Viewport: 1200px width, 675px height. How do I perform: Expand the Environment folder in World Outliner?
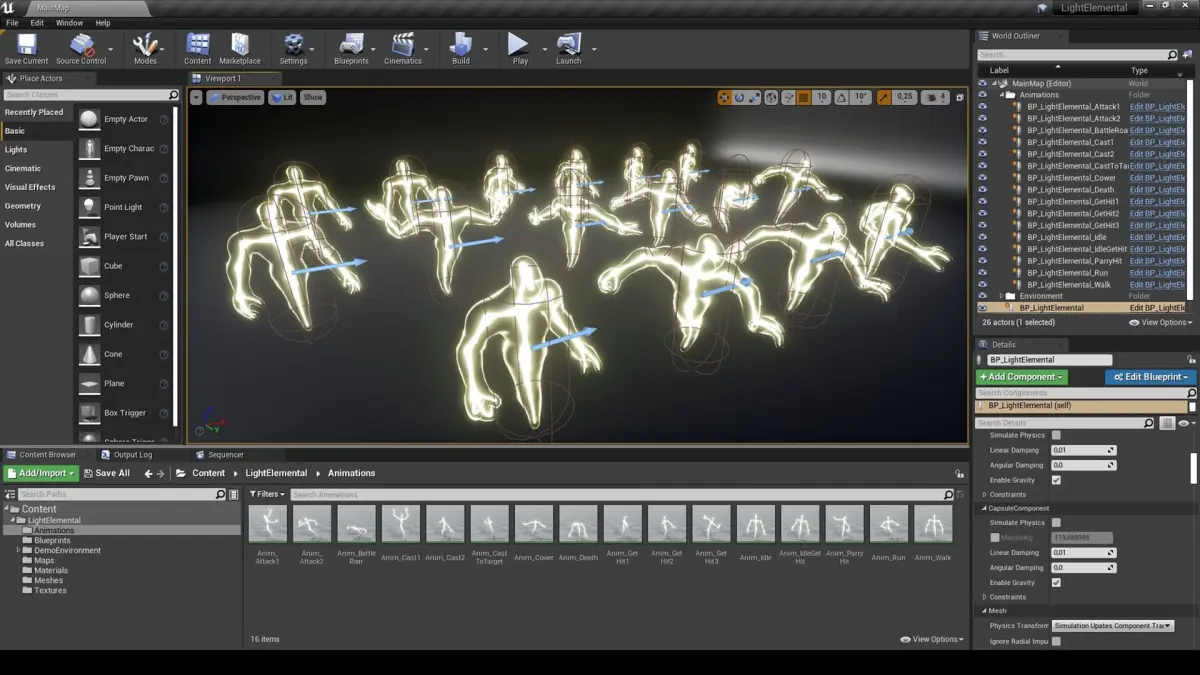[1001, 296]
